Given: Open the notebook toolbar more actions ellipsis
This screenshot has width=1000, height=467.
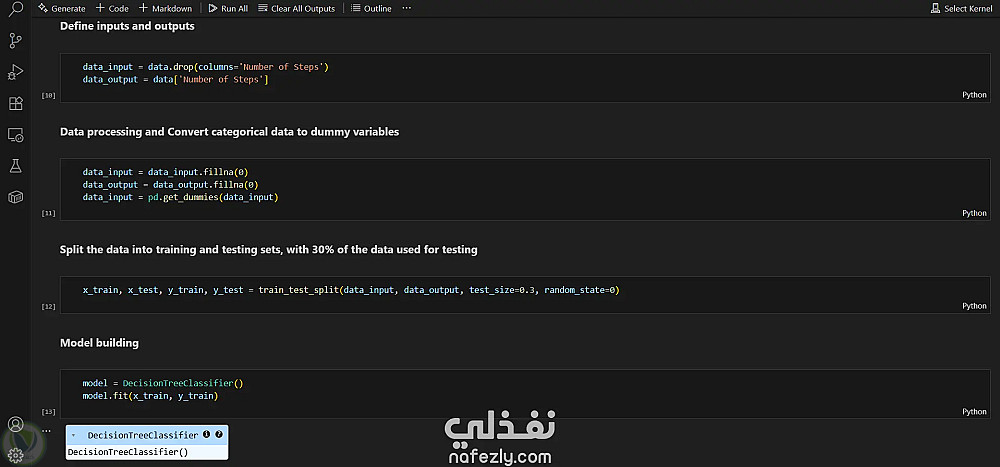Looking at the screenshot, I should point(407,8).
